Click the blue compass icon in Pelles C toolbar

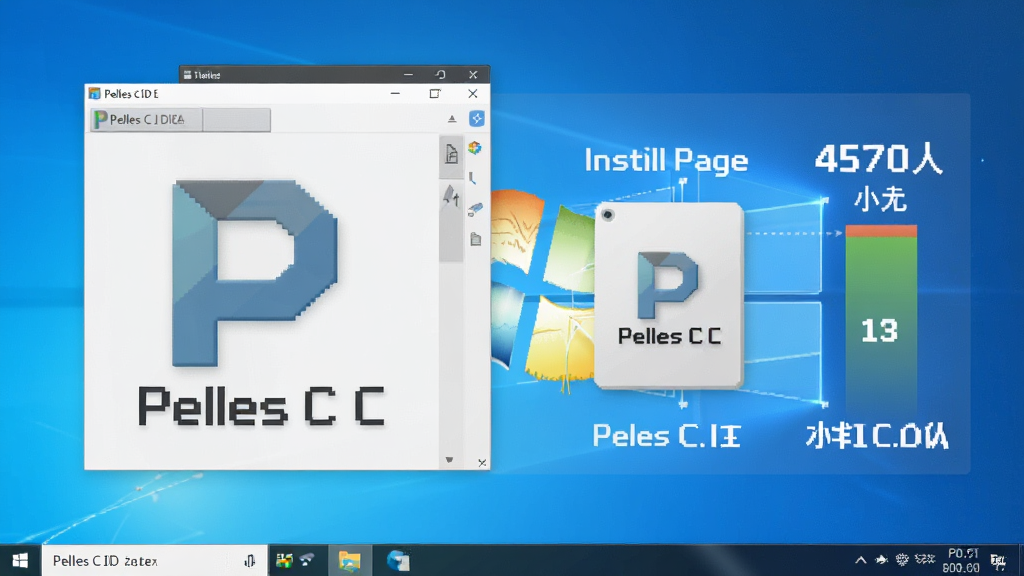(x=477, y=118)
